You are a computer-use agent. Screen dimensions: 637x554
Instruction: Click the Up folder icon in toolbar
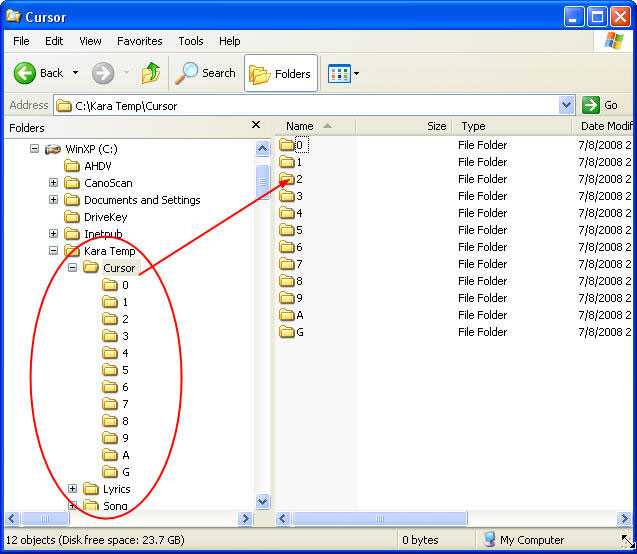pyautogui.click(x=151, y=73)
